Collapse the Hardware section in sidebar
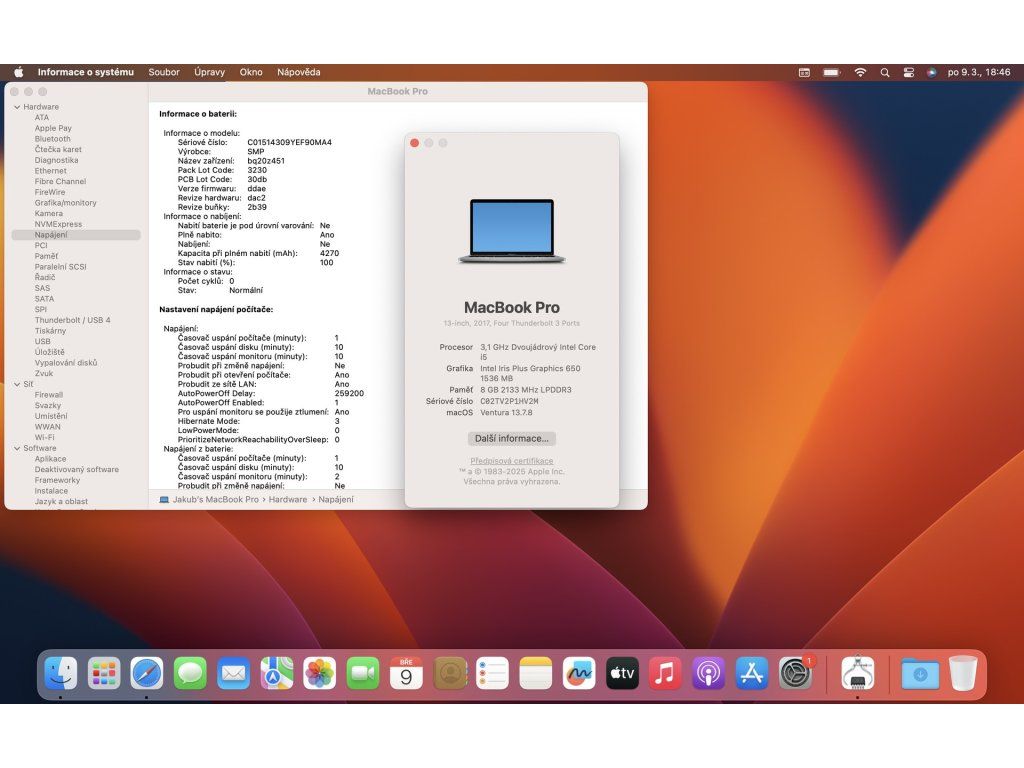The height and width of the screenshot is (768, 1024). tap(17, 107)
